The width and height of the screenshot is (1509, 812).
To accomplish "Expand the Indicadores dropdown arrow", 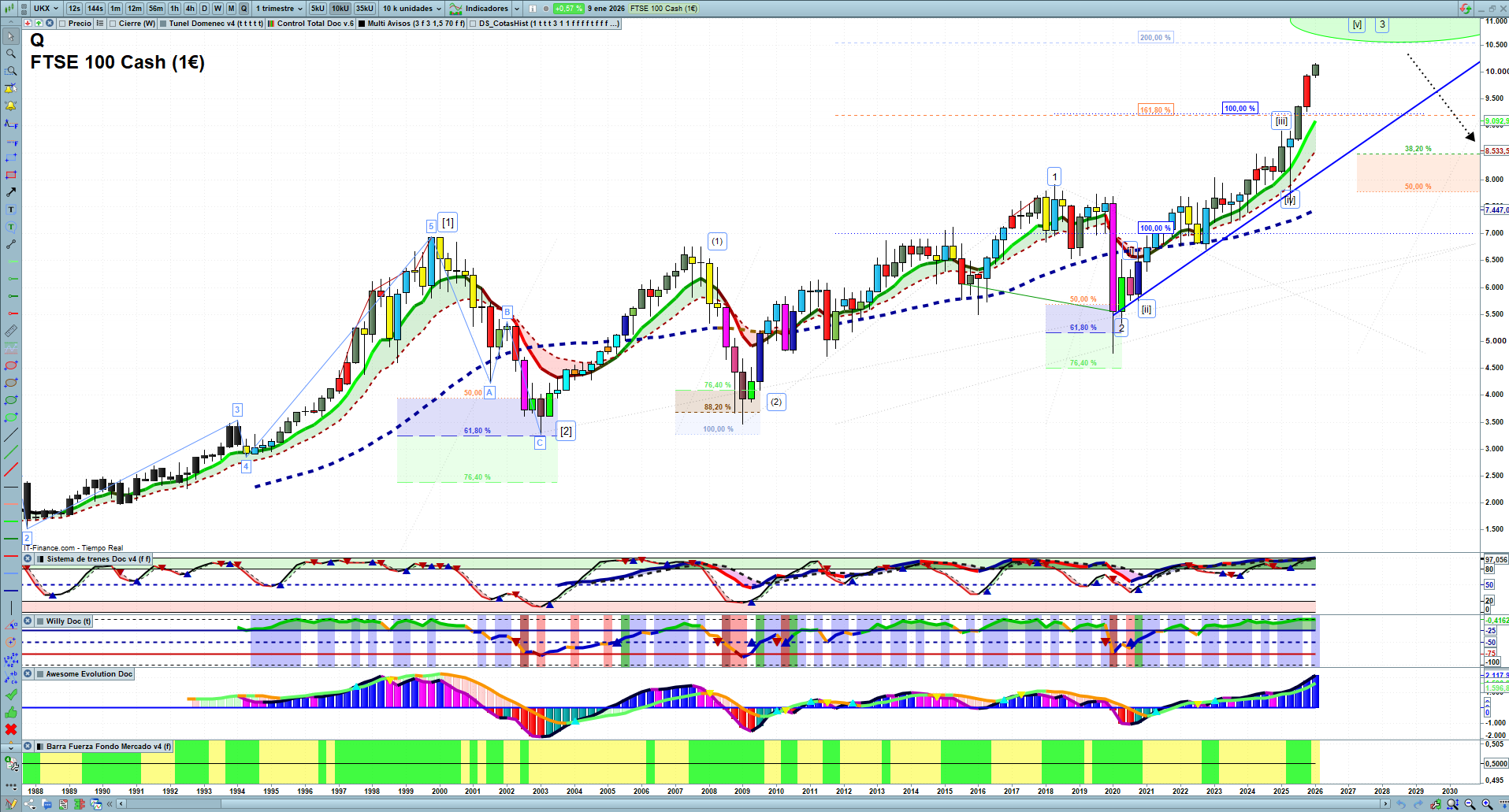I will pyautogui.click(x=517, y=9).
